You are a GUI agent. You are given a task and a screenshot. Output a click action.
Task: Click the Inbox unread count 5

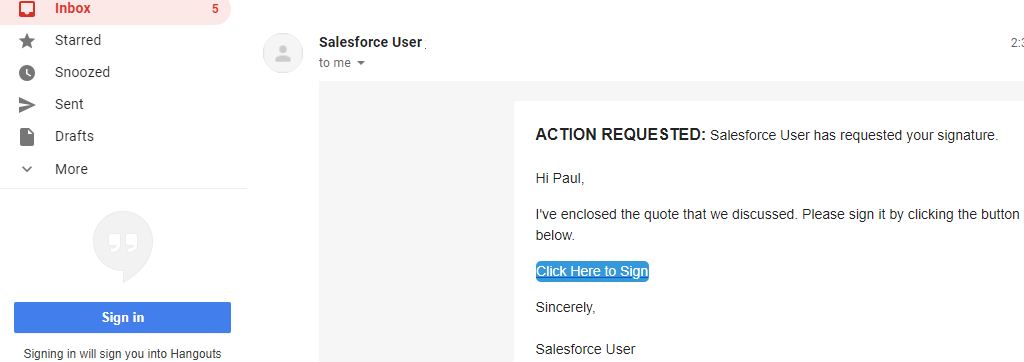[216, 9]
